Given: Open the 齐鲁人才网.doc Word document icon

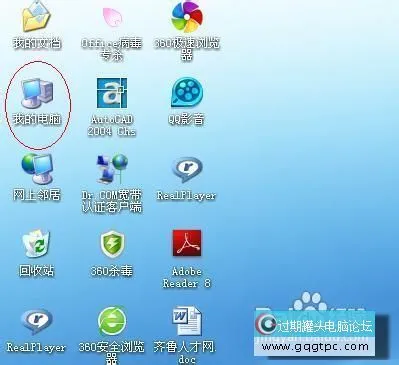Looking at the screenshot, I should [x=187, y=321].
